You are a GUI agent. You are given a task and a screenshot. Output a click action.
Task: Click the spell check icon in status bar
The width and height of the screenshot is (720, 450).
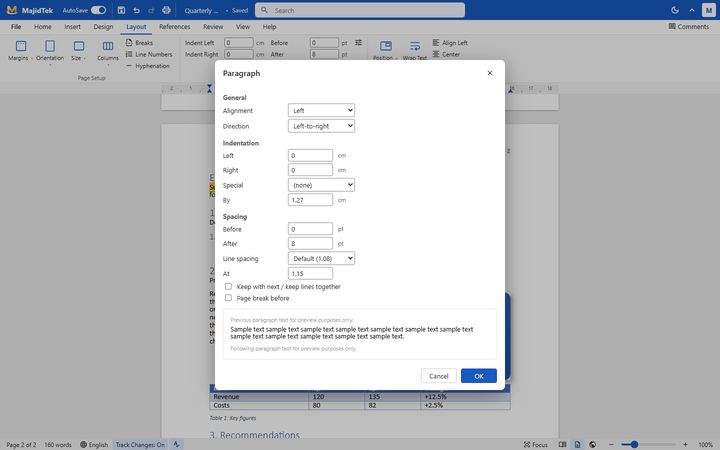pyautogui.click(x=176, y=444)
